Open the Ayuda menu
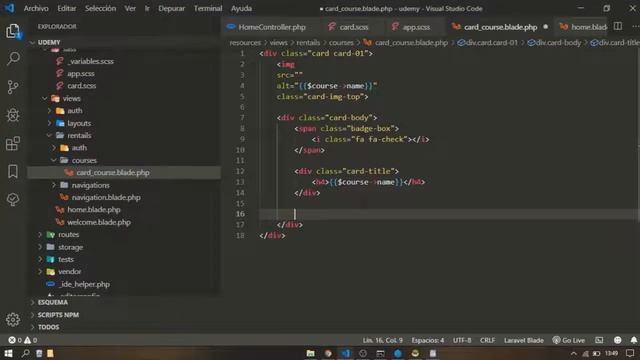 242,8
